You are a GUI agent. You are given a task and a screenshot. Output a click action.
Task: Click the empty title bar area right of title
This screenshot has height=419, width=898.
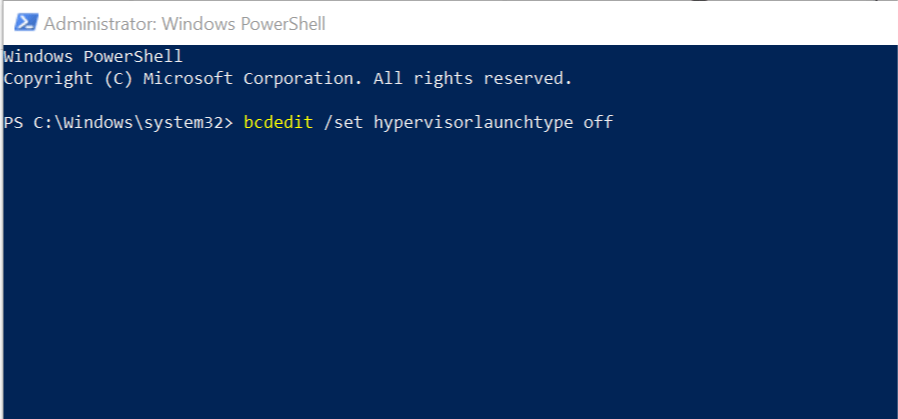click(x=607, y=24)
